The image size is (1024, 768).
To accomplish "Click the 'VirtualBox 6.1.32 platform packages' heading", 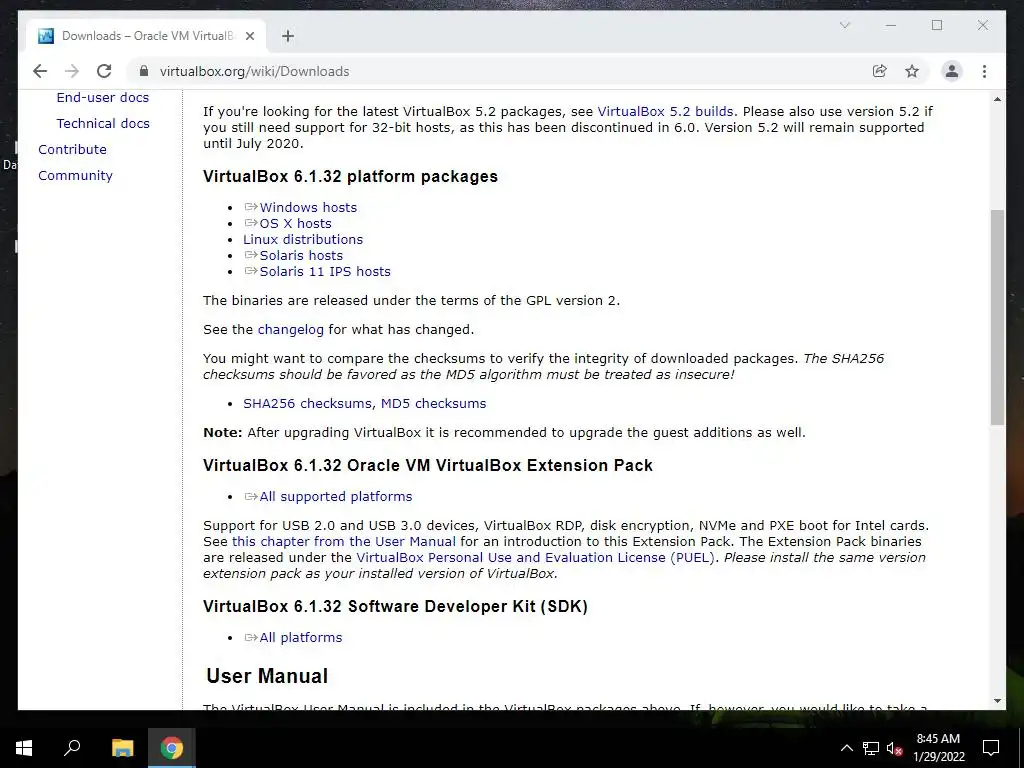I will pos(350,176).
